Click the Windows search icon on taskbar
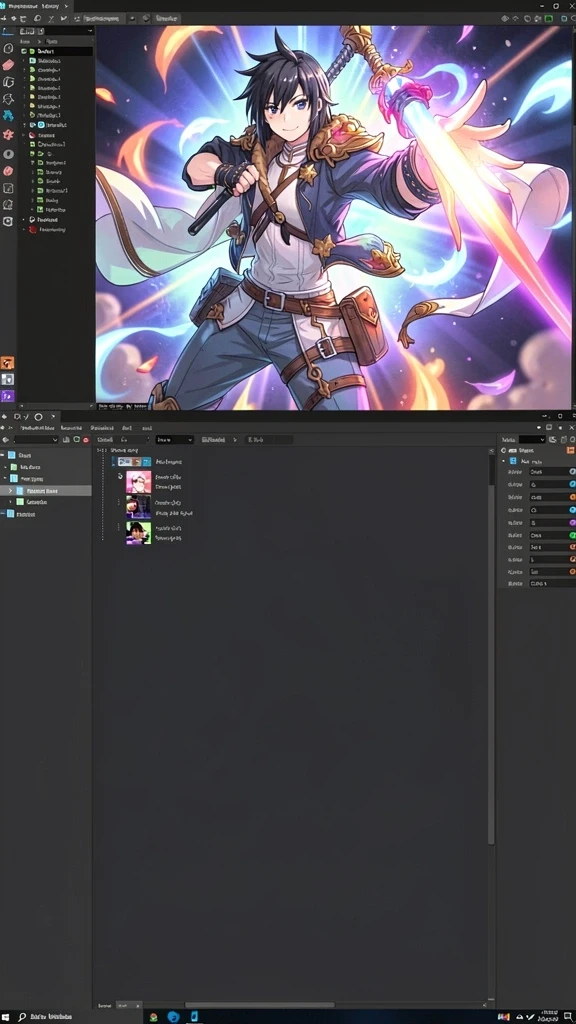 point(22,1017)
